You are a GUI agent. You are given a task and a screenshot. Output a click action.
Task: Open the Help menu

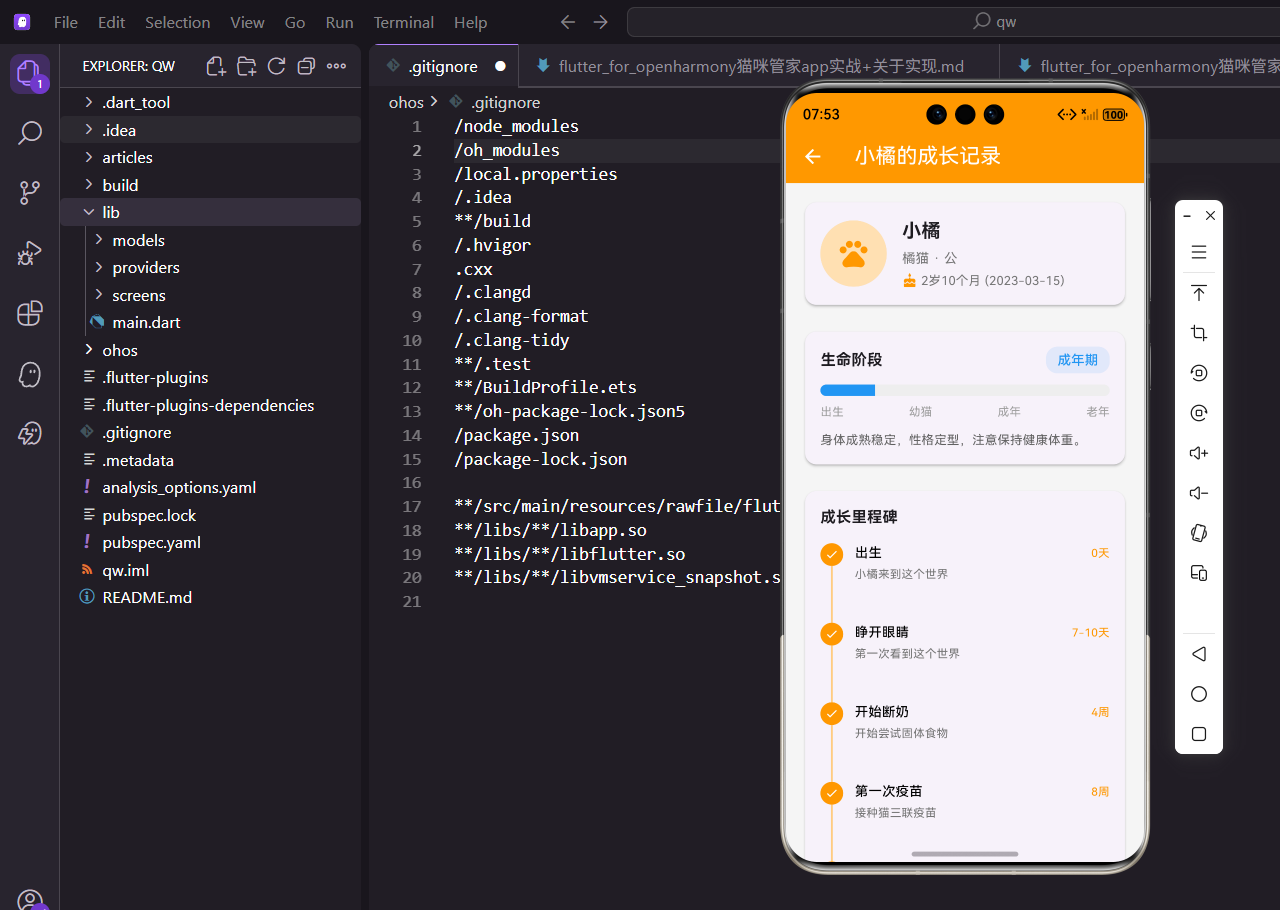pyautogui.click(x=470, y=22)
